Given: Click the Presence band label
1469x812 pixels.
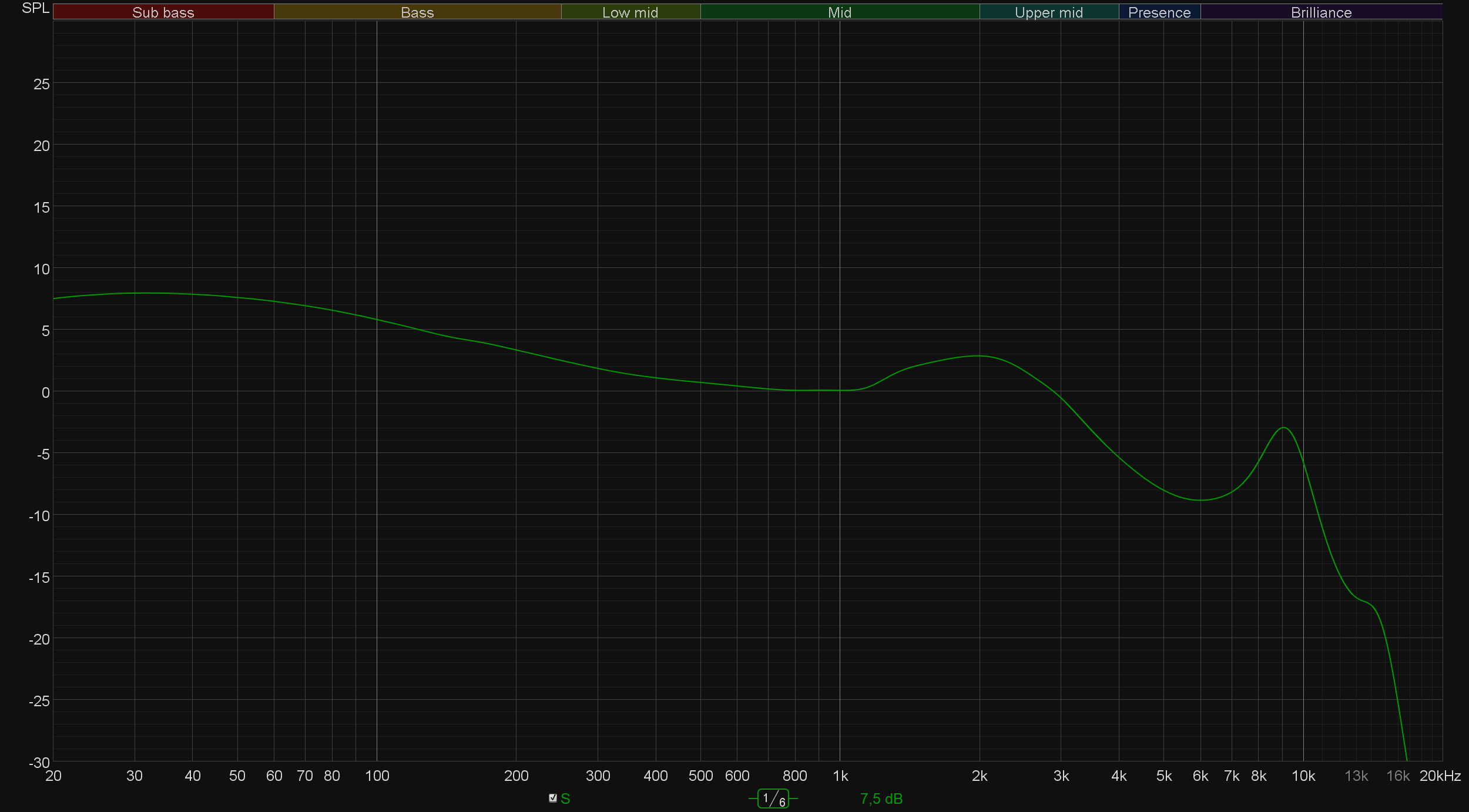Looking at the screenshot, I should [x=1159, y=12].
